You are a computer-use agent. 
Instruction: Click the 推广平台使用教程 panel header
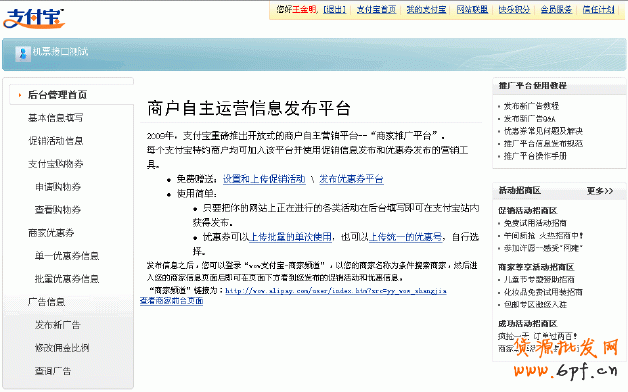(x=533, y=86)
